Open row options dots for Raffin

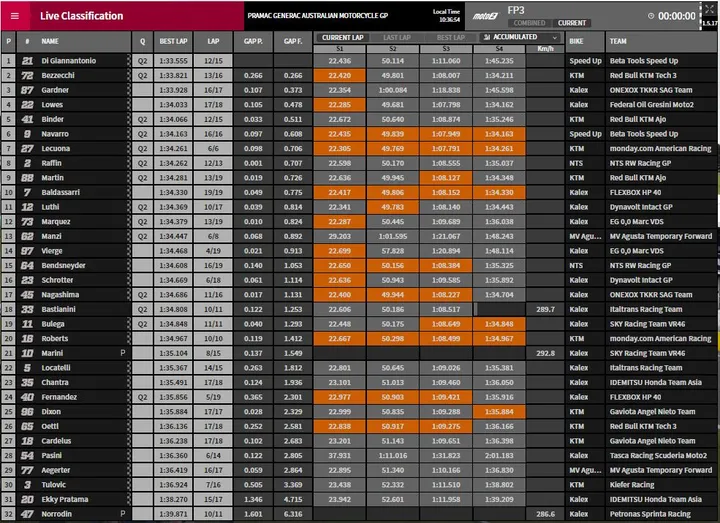pos(128,163)
